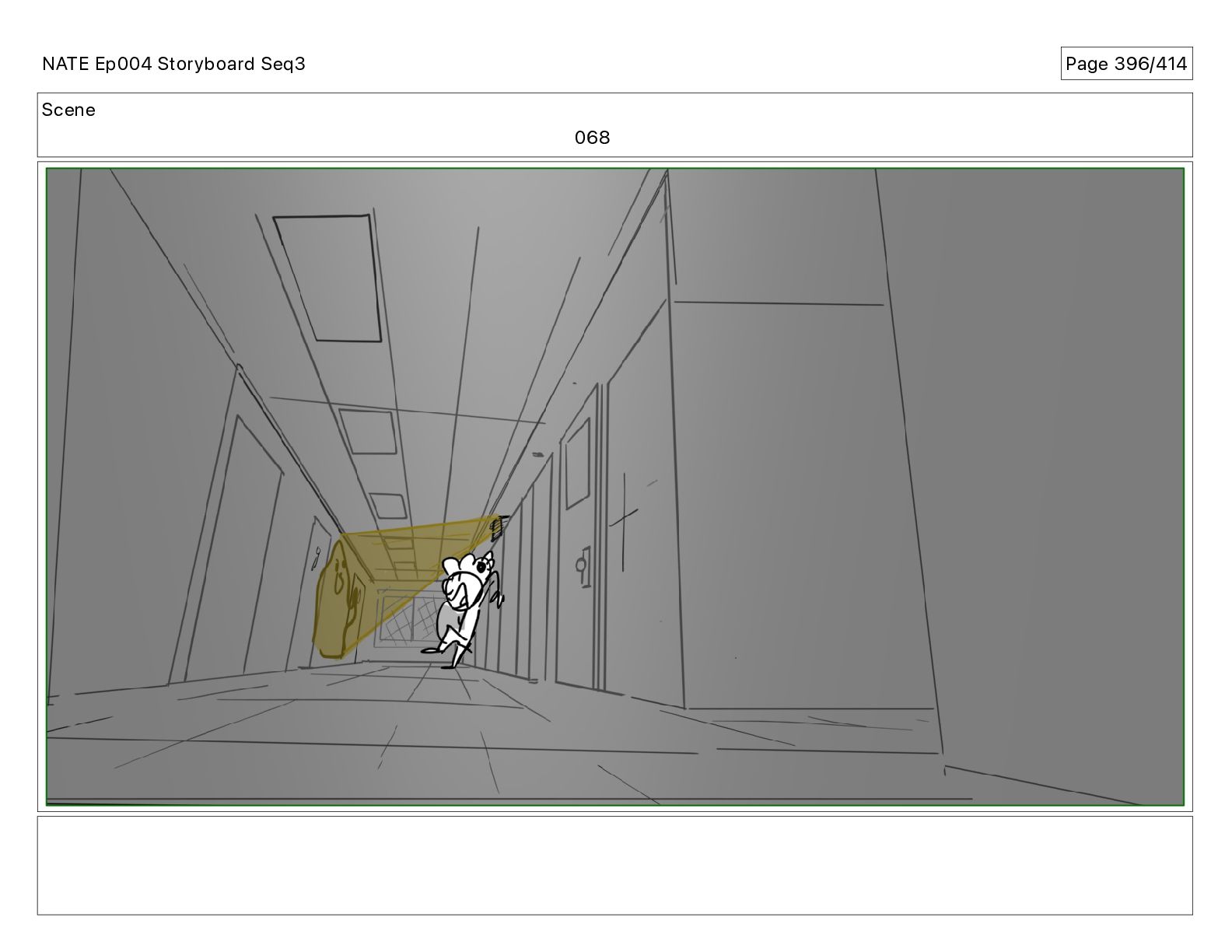
Task: Select the header text 'NATE Ep004 Storyboard Seq3'
Action: 173,64
